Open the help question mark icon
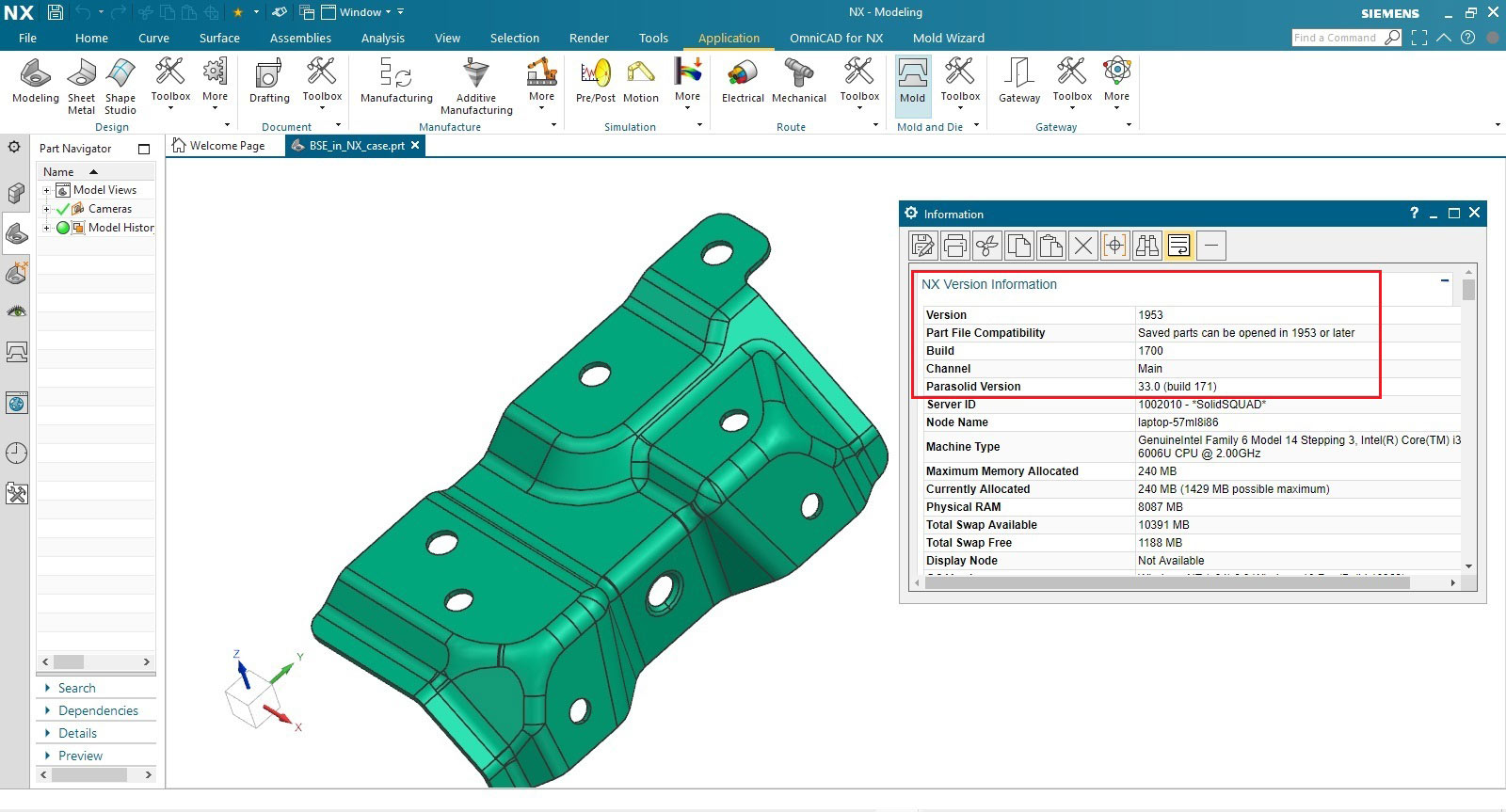Screen dimensions: 1506x812 click(1467, 38)
